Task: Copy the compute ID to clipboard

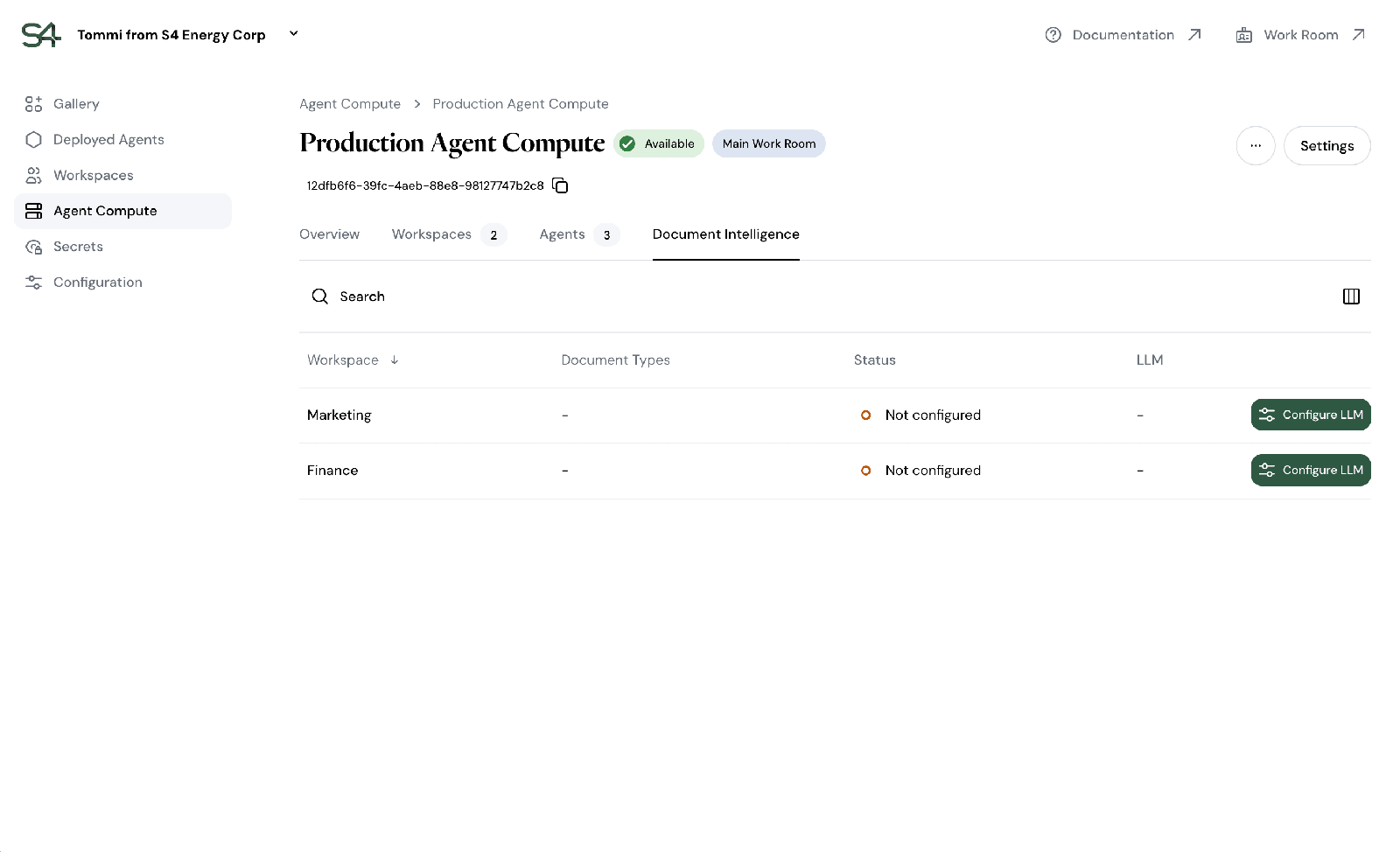Action: tap(560, 185)
